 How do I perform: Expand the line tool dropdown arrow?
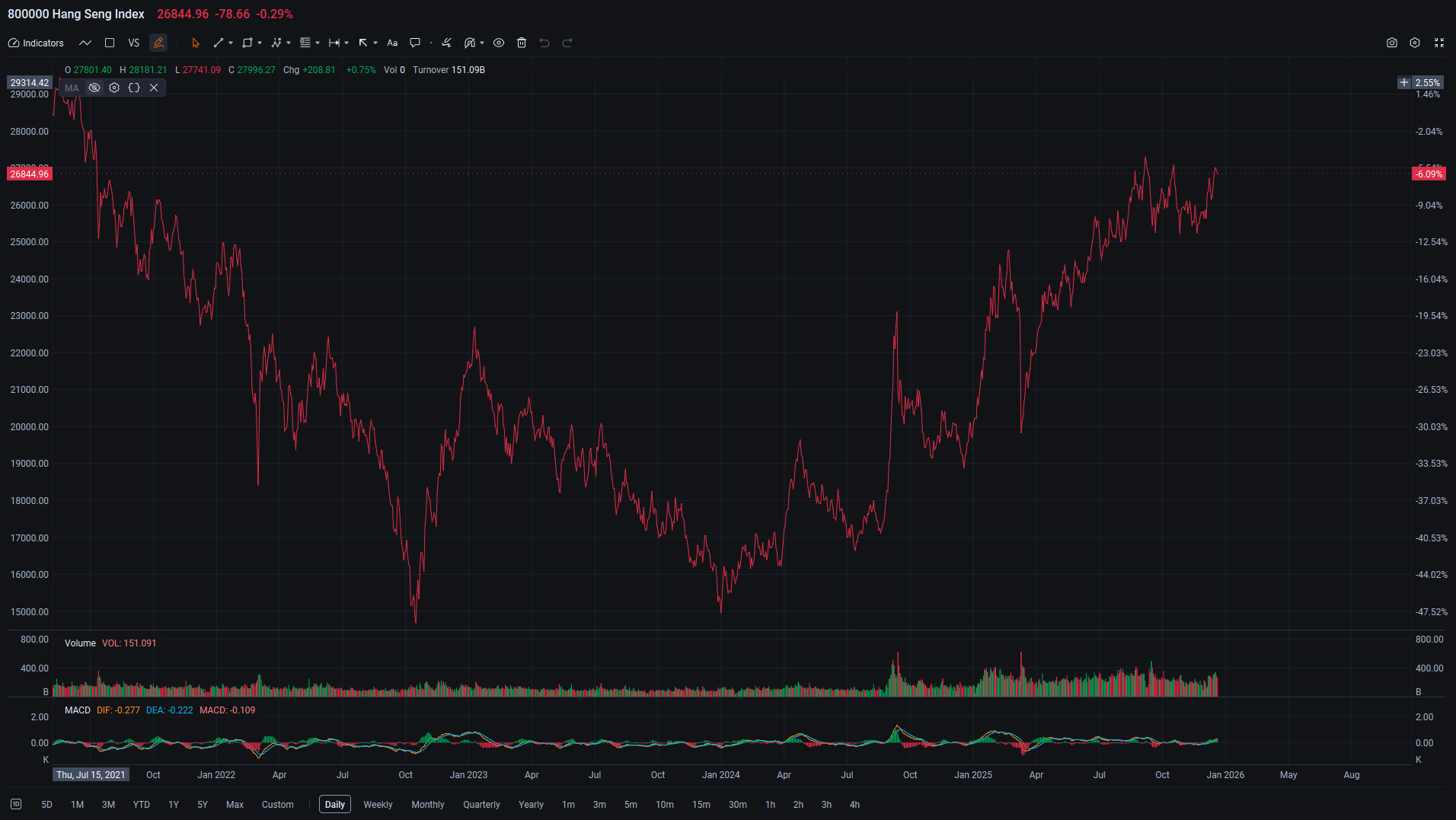coord(231,43)
